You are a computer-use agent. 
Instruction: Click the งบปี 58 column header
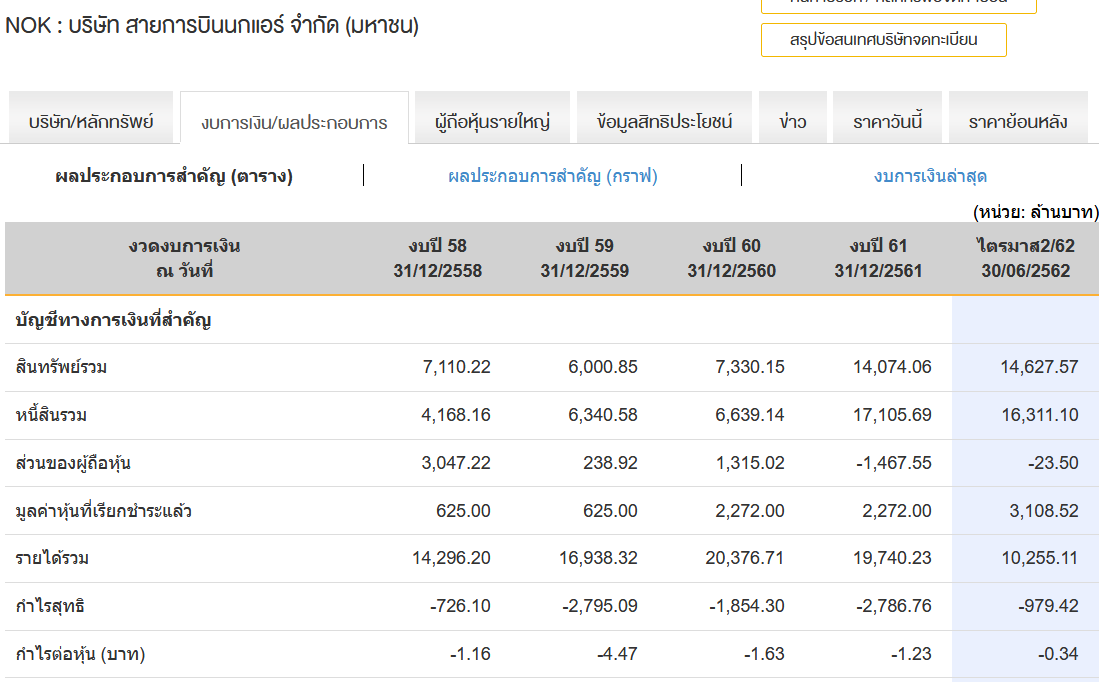point(437,258)
